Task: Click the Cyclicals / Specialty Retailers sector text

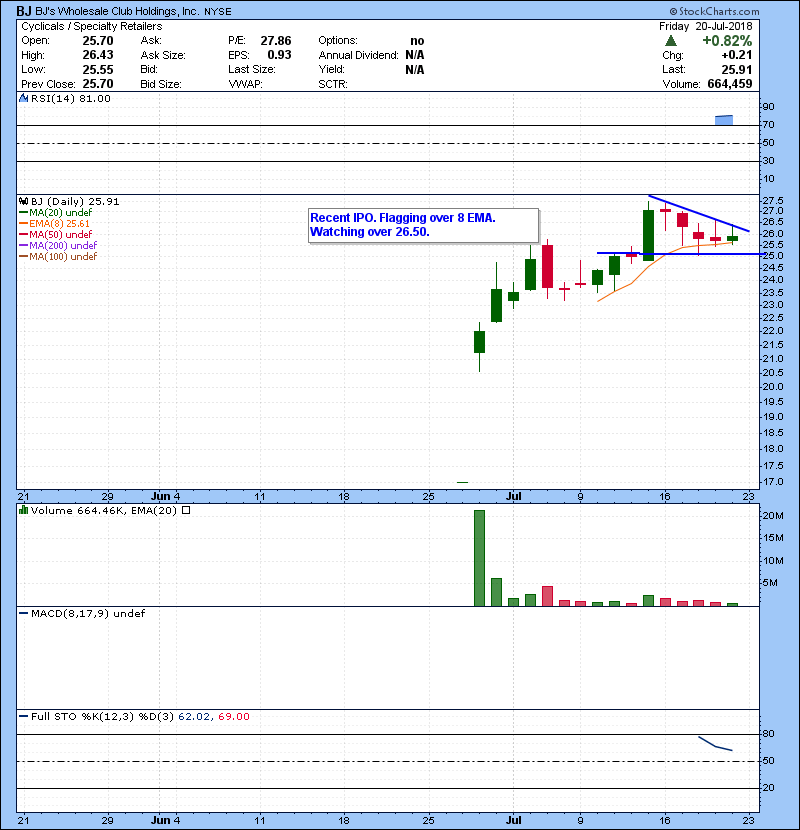Action: (92, 26)
